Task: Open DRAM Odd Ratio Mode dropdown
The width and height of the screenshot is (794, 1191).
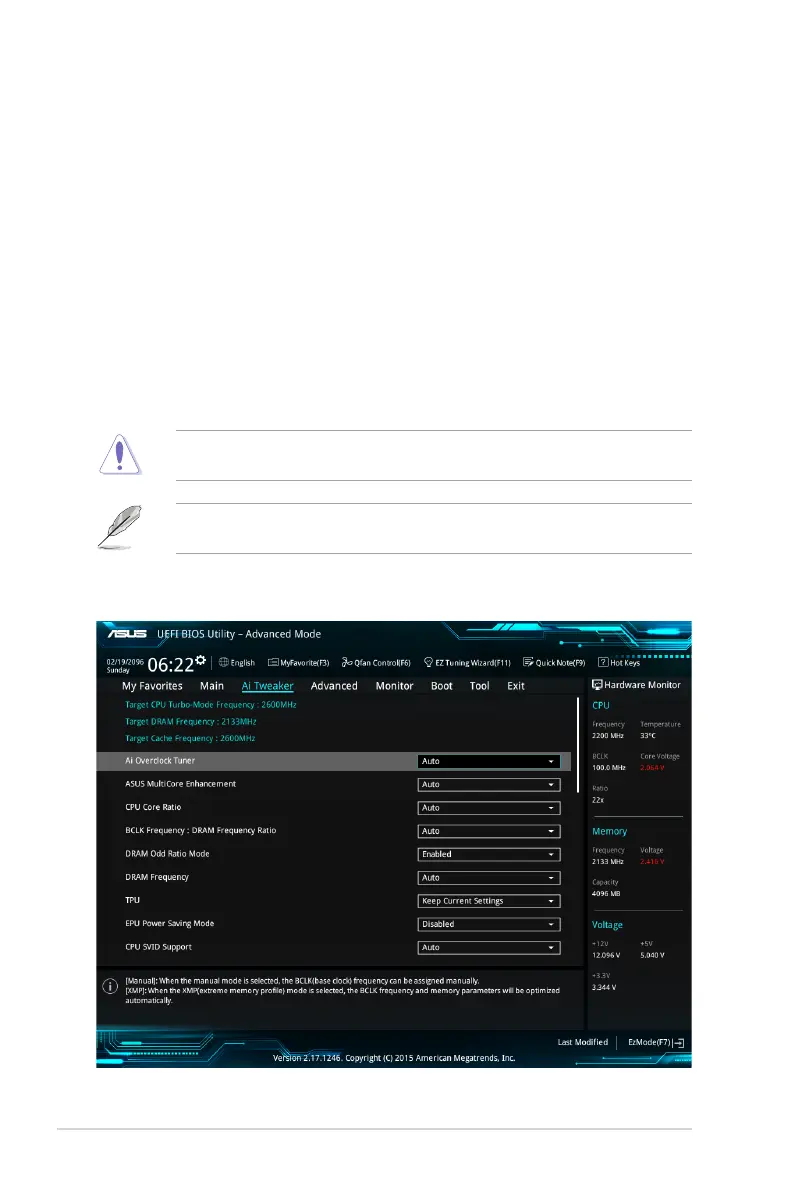Action: (489, 855)
